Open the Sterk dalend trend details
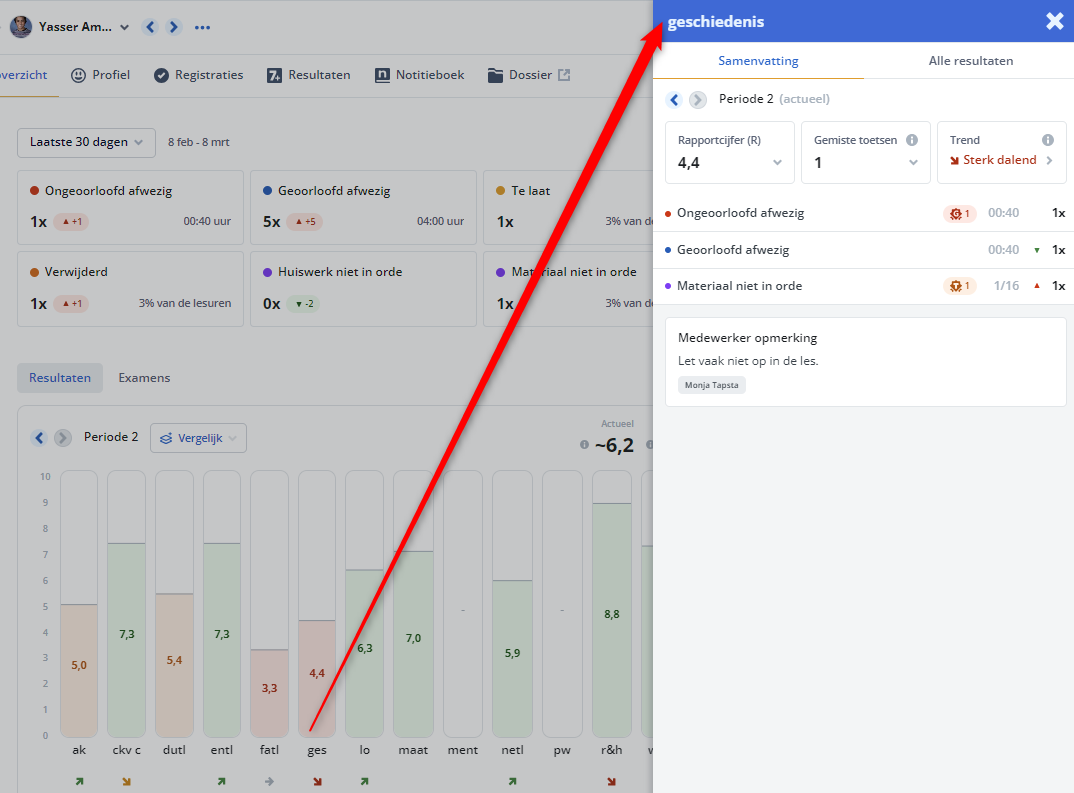 992,160
